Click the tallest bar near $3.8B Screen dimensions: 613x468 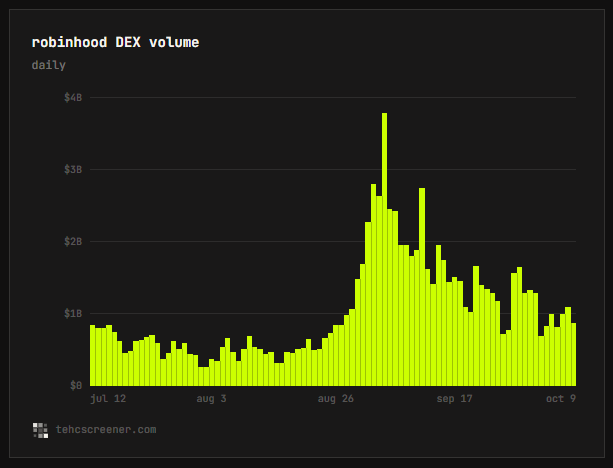(x=384, y=249)
